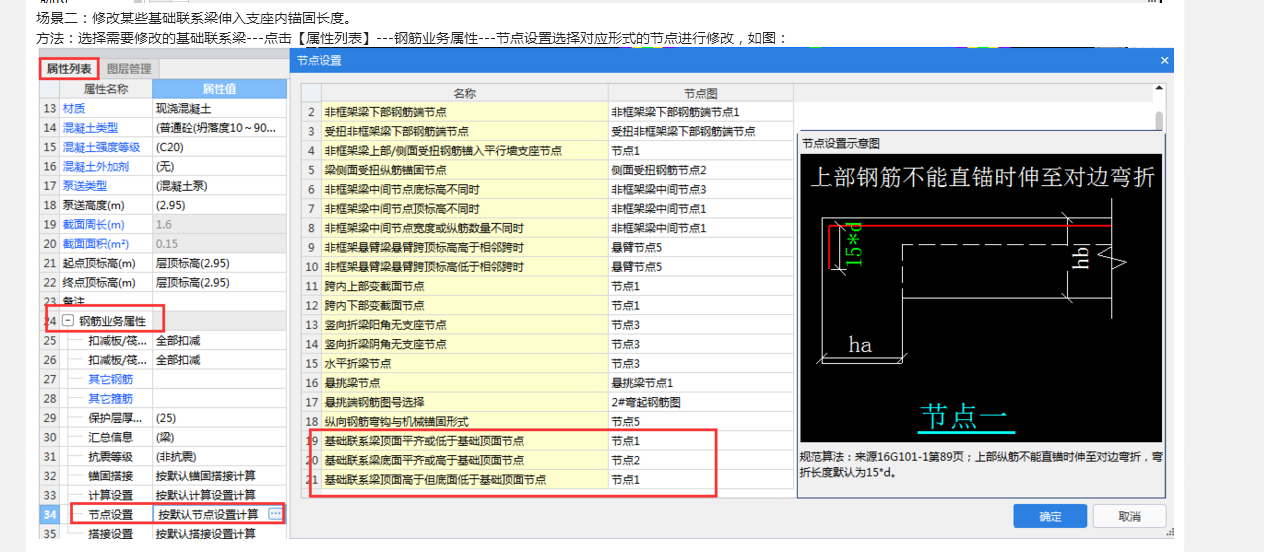Switch to the 属性列表 tab
Image resolution: width=1264 pixels, height=552 pixels.
[x=69, y=69]
